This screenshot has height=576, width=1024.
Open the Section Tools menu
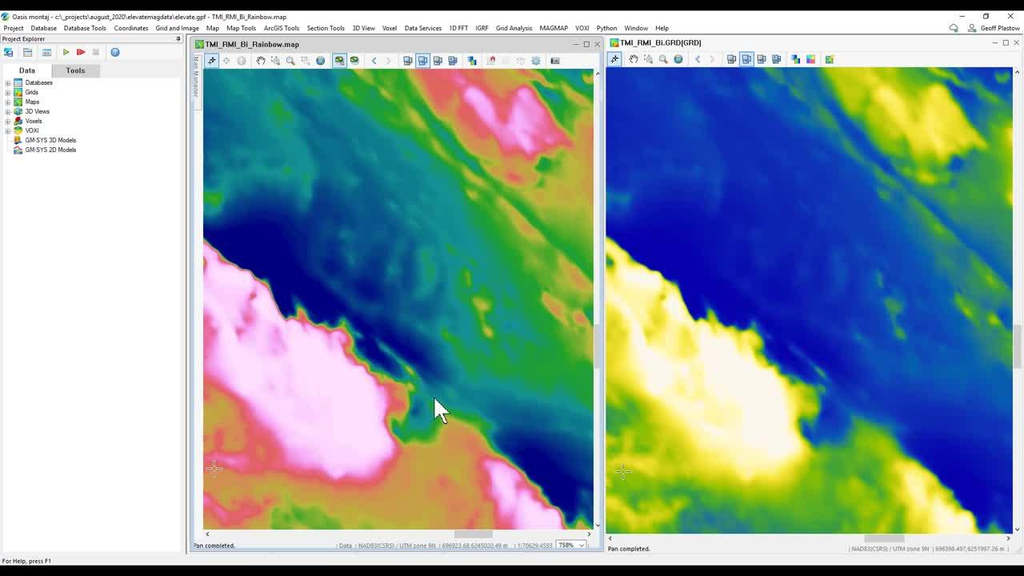coord(325,28)
